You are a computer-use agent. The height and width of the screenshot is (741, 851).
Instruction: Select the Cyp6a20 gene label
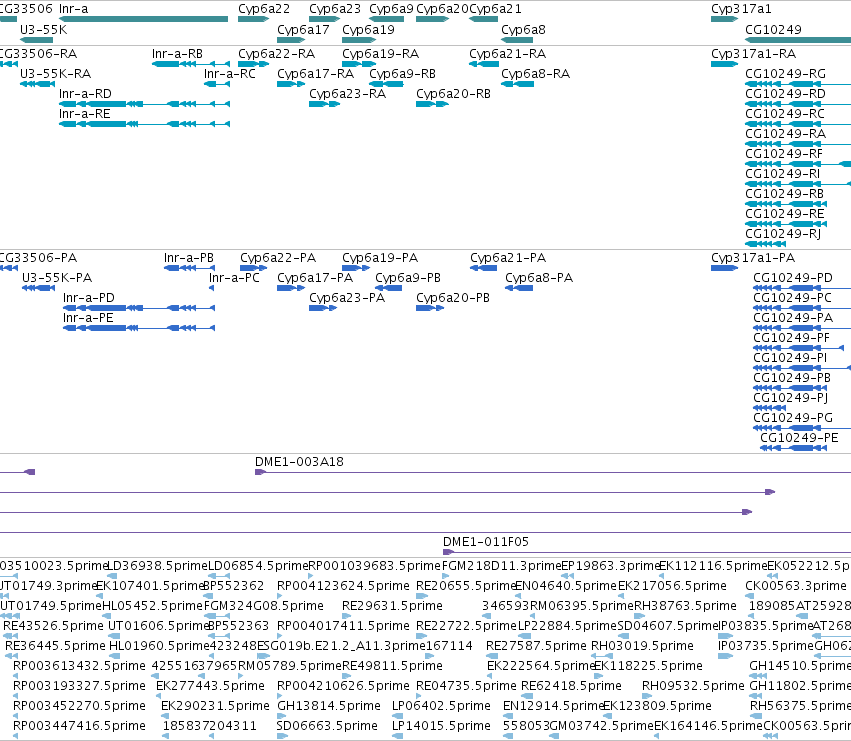(x=442, y=9)
